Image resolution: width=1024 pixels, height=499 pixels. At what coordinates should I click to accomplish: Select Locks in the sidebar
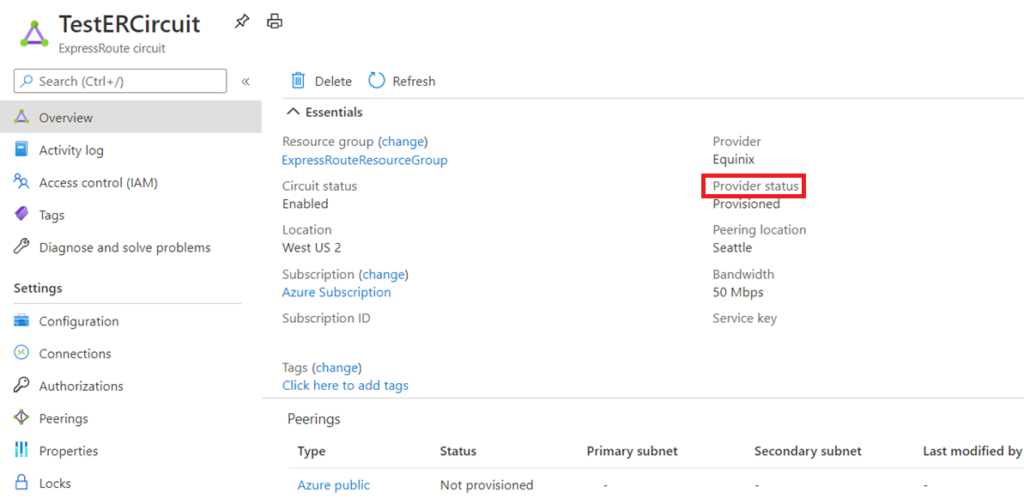click(x=131, y=483)
